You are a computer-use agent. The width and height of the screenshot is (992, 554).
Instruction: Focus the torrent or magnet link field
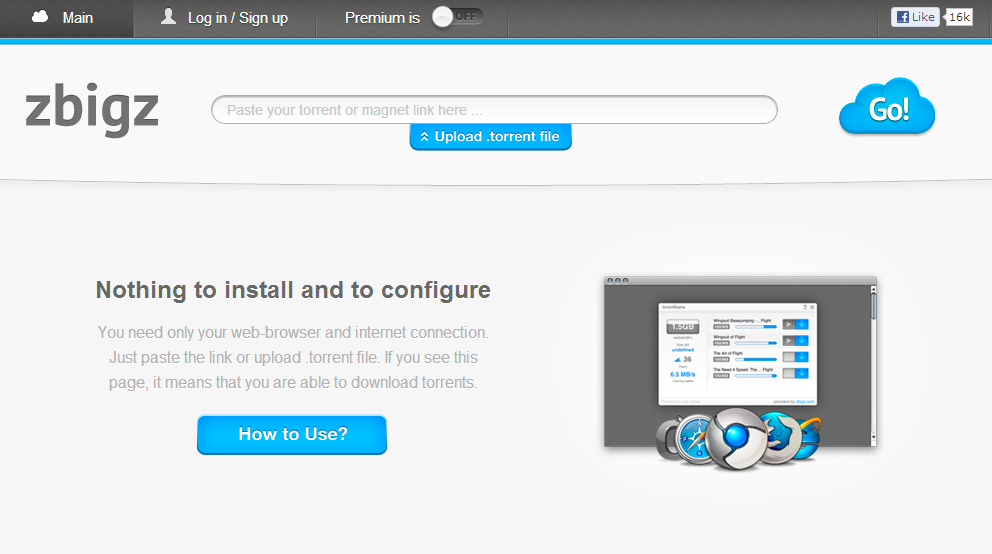(x=494, y=110)
